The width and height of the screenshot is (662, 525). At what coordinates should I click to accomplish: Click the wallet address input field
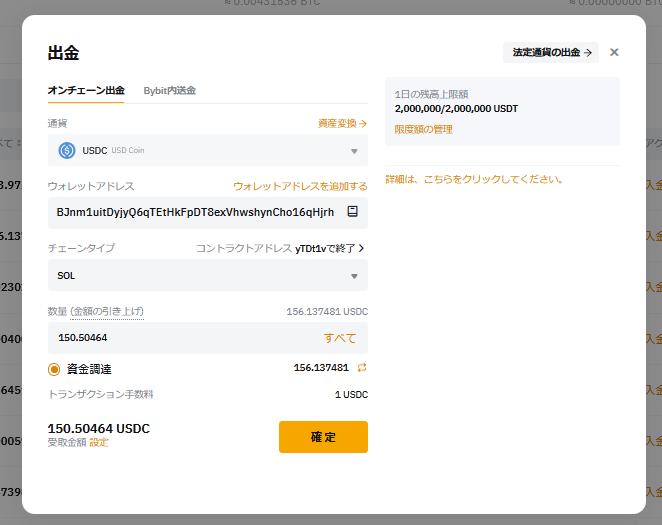195,212
